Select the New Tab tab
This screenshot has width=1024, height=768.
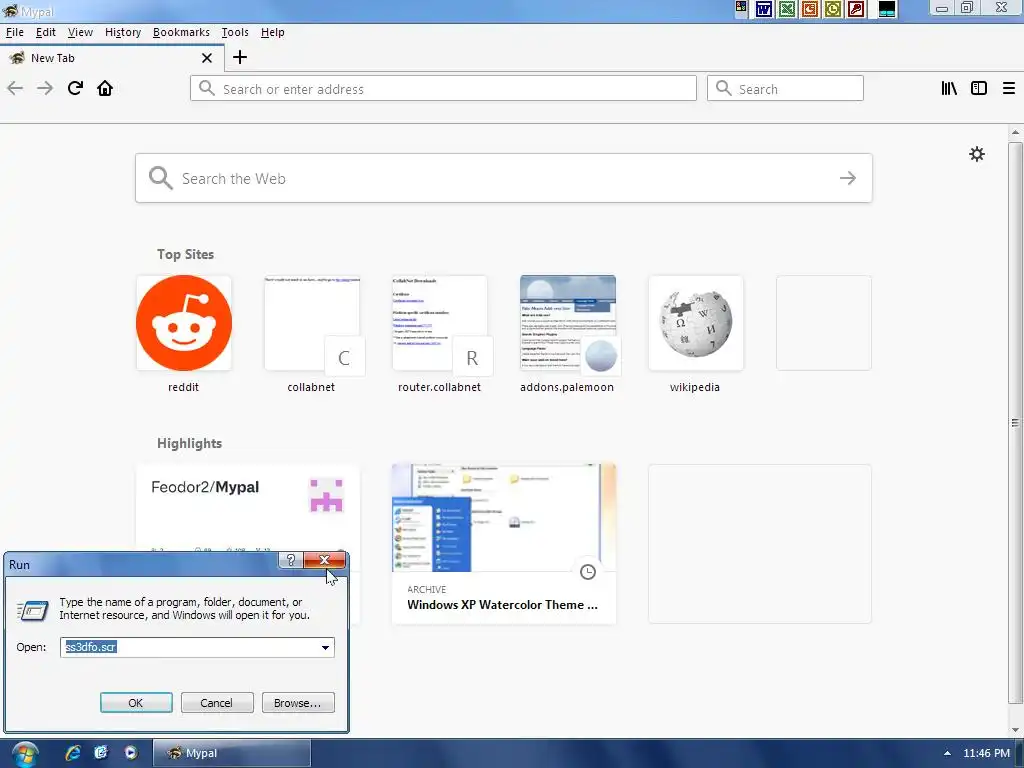point(111,58)
